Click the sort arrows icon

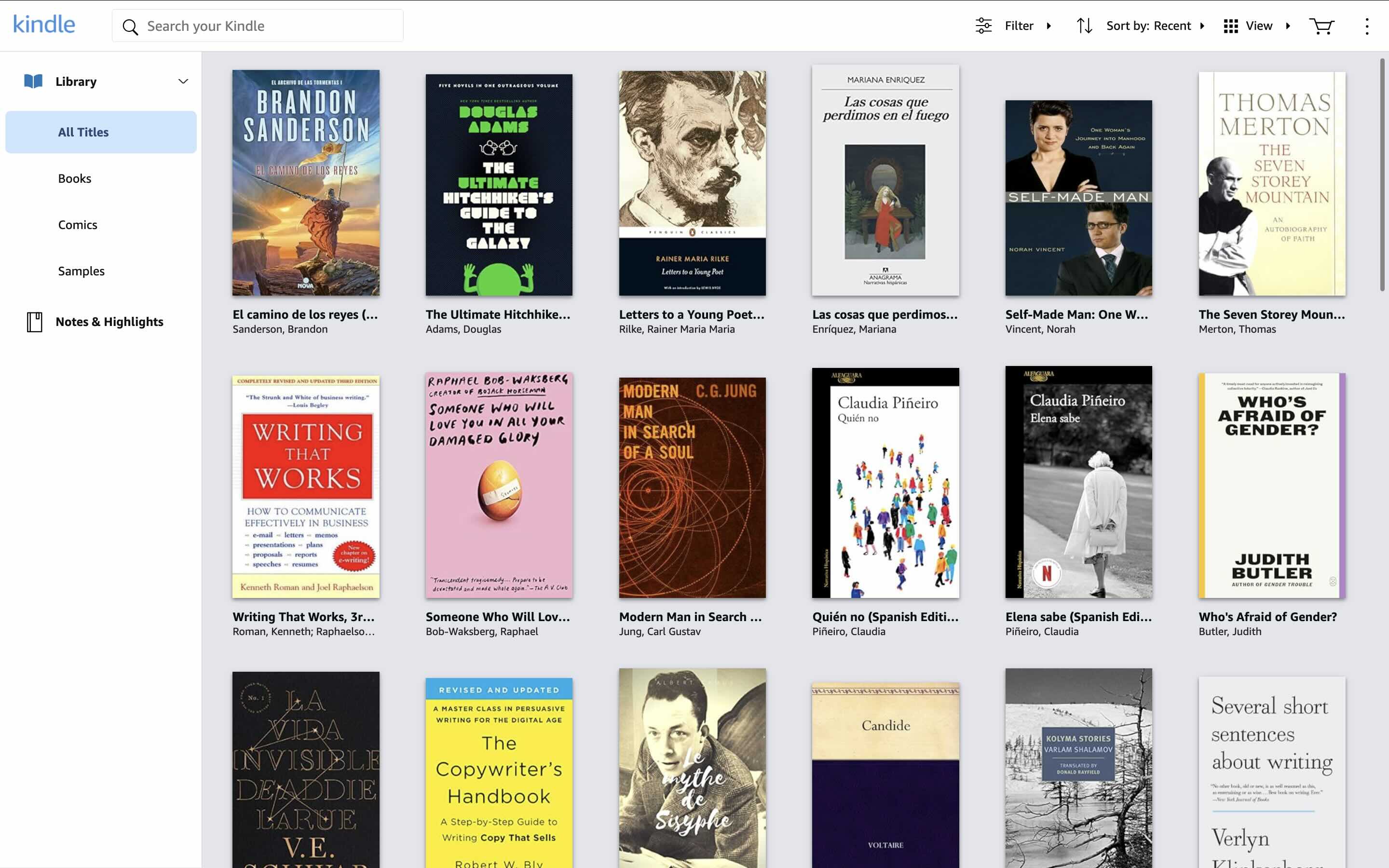1084,26
